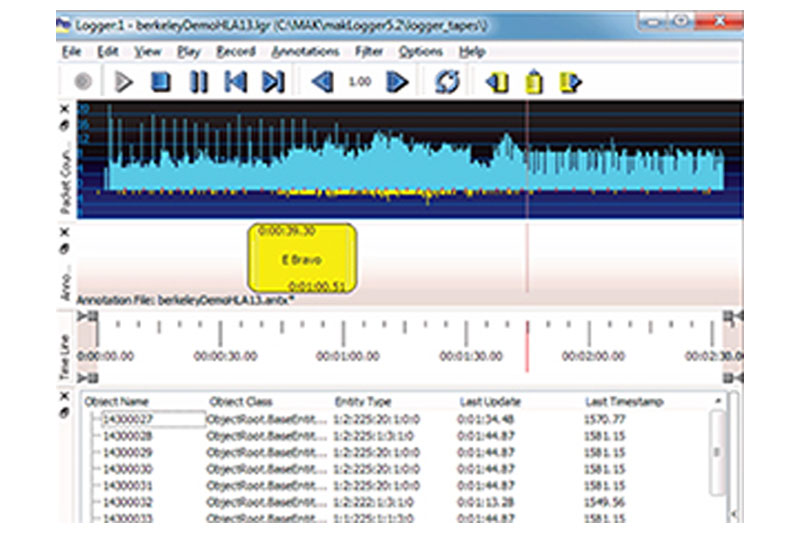Screen dimensions: 800x533
Task: Click the lower right timeline end marker
Action: click(x=733, y=378)
